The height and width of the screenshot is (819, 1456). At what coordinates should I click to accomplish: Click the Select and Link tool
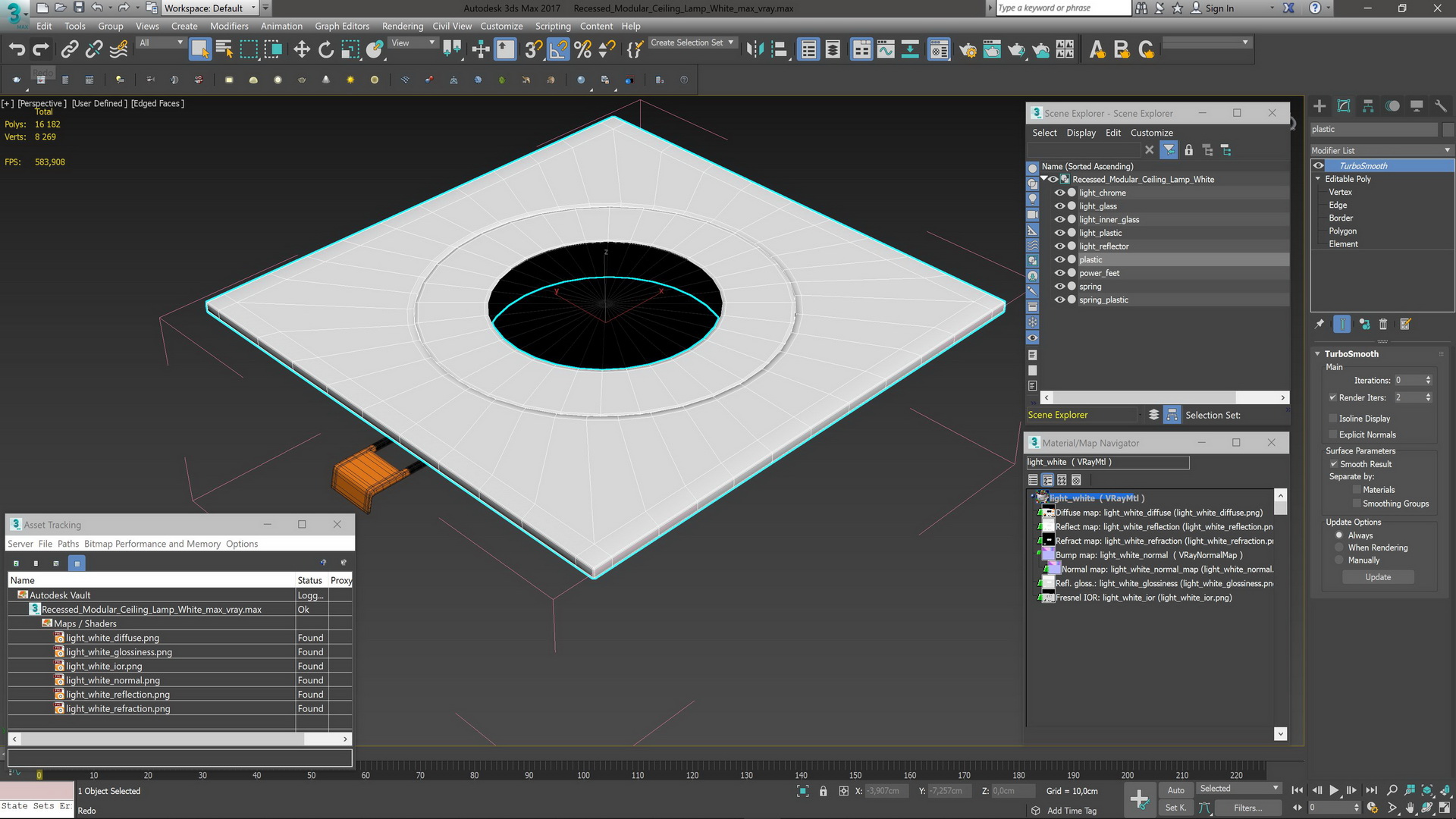click(70, 50)
